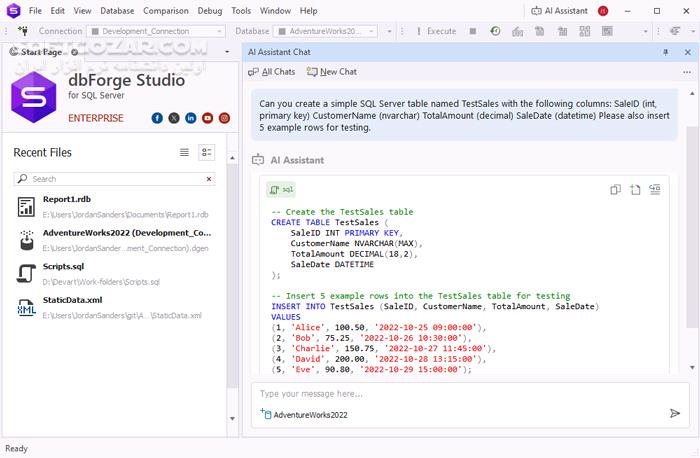700x458 pixels.
Task: Open the Tools menu
Action: 241,11
